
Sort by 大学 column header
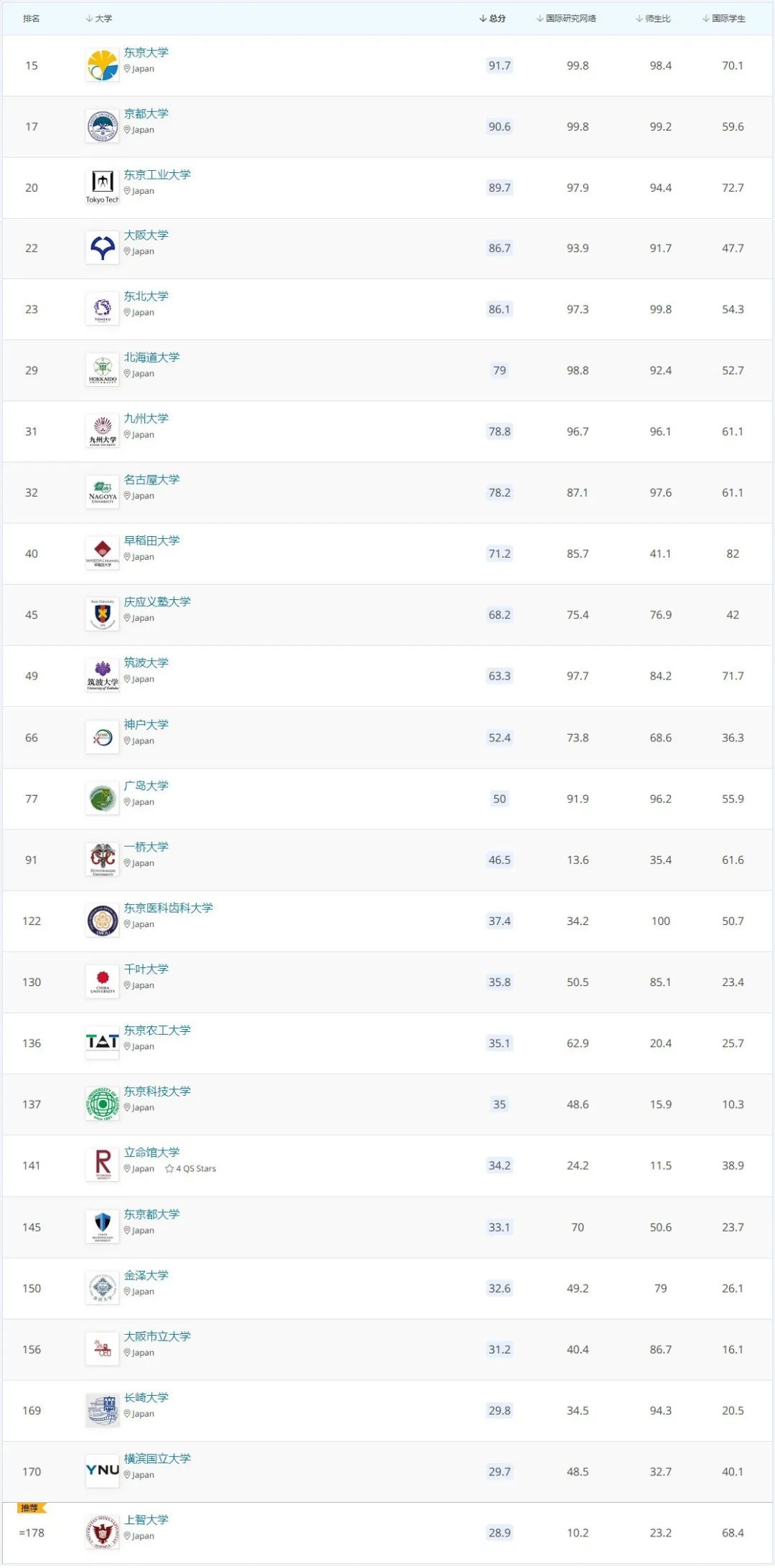[100, 19]
